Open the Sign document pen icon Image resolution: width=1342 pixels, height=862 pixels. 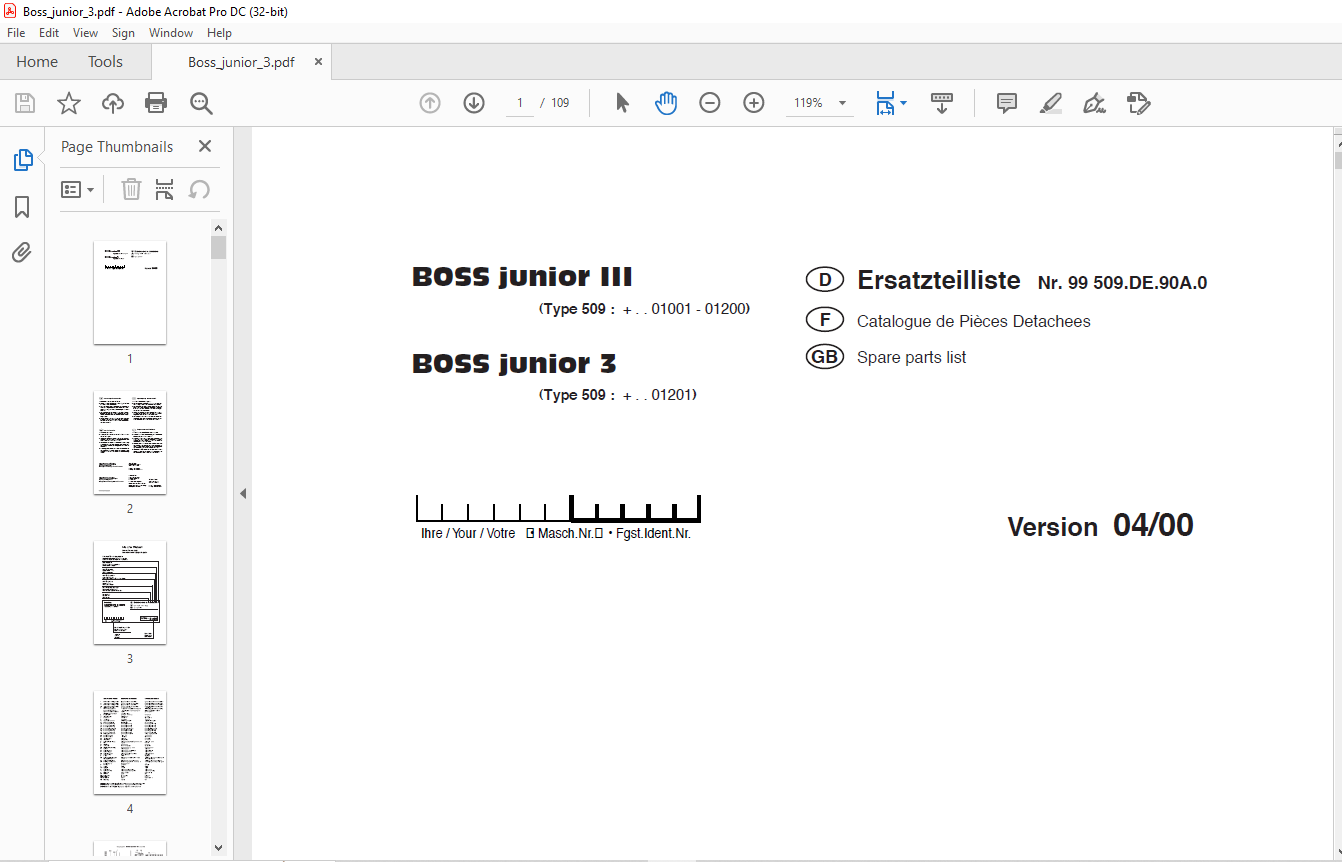tap(1094, 103)
